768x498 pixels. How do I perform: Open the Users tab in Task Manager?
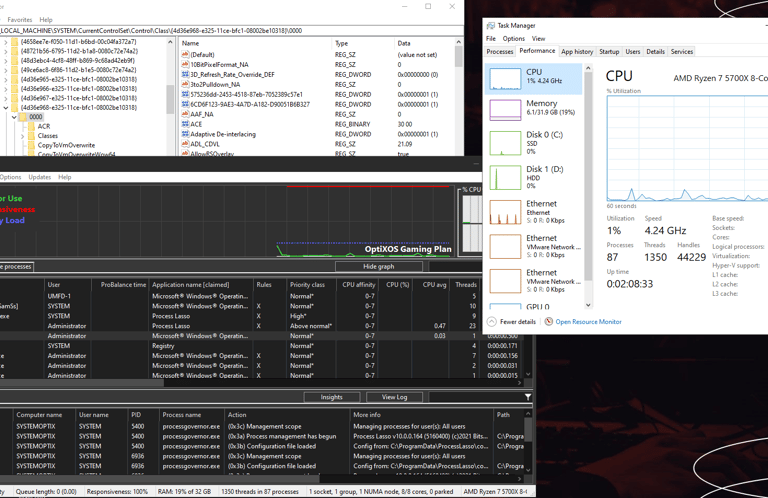coord(632,51)
